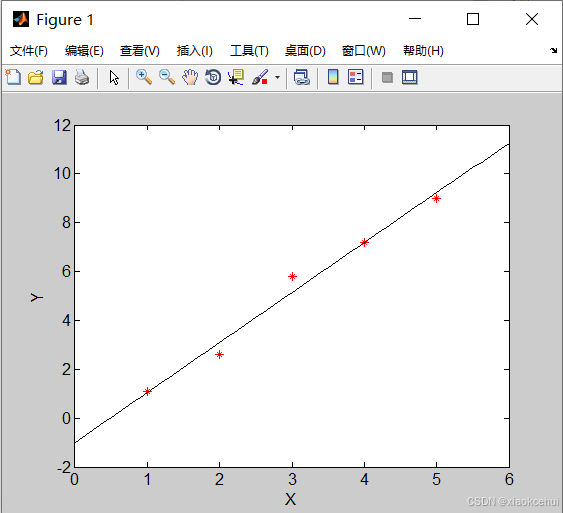
Task: Click the Y axis tick label -2
Action: [64, 467]
